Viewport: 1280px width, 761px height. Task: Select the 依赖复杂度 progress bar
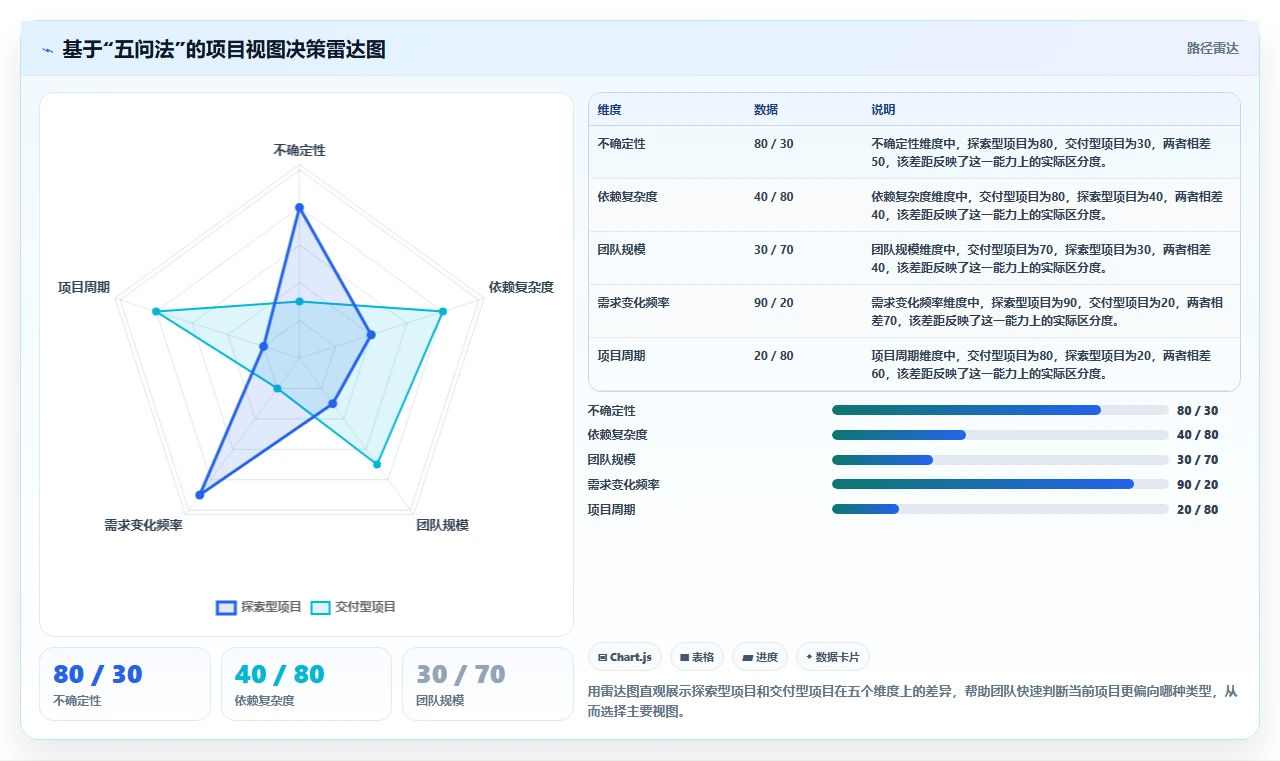[x=1000, y=435]
